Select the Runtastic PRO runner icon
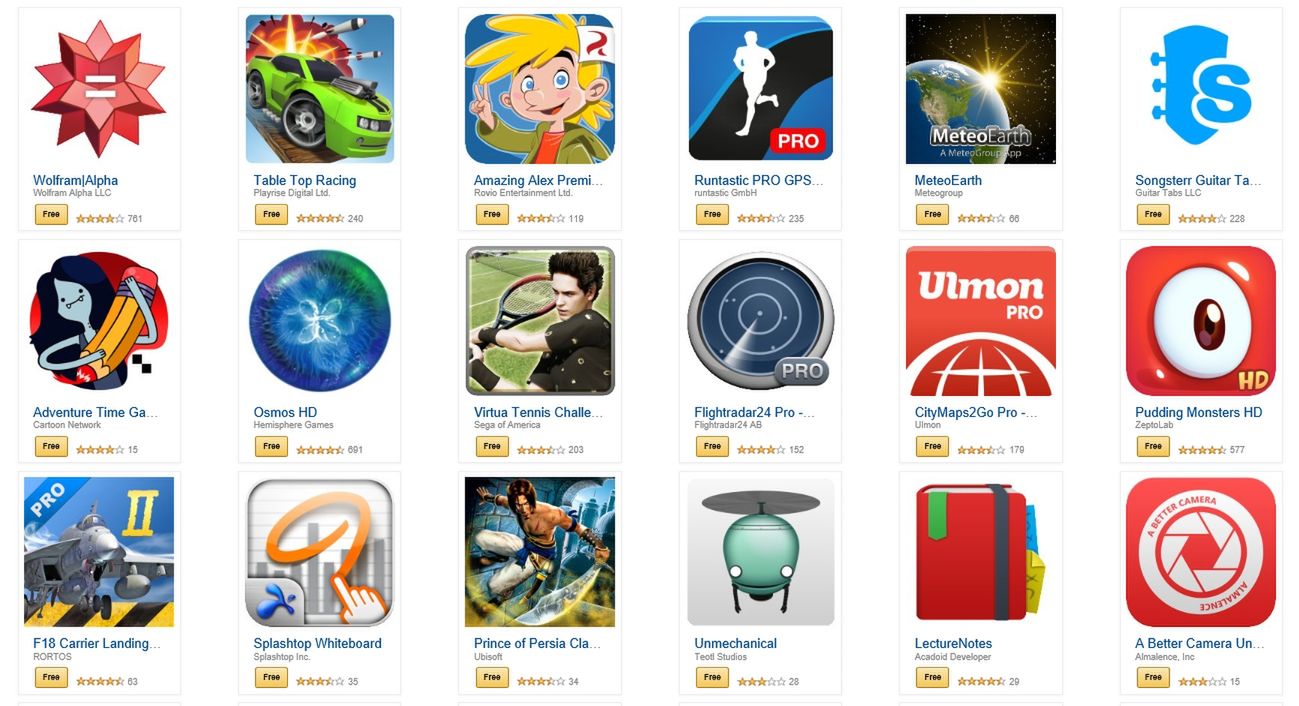Image resolution: width=1299 pixels, height=706 pixels. pos(761,89)
